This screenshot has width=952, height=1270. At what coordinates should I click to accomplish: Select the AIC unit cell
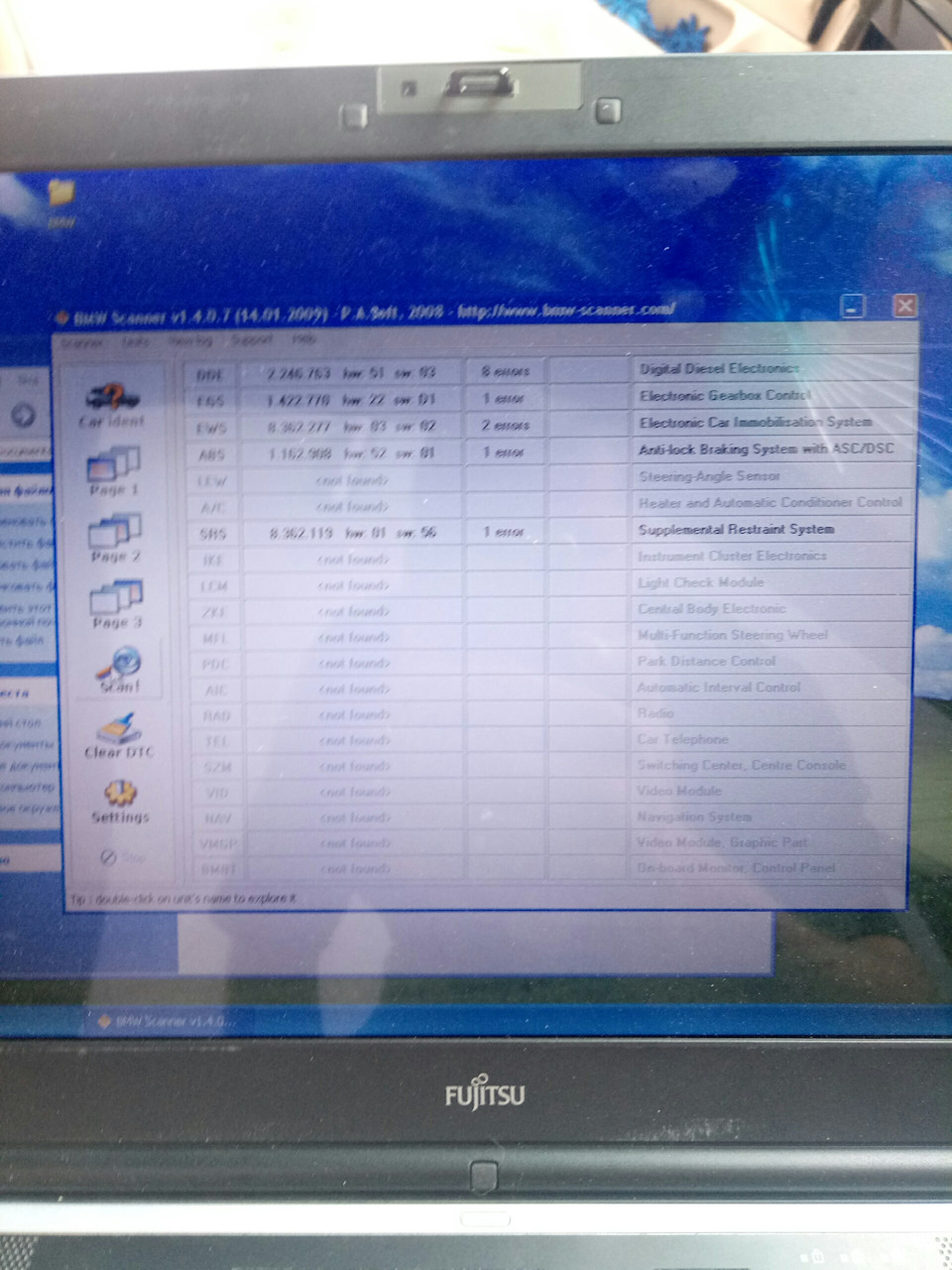click(x=215, y=690)
